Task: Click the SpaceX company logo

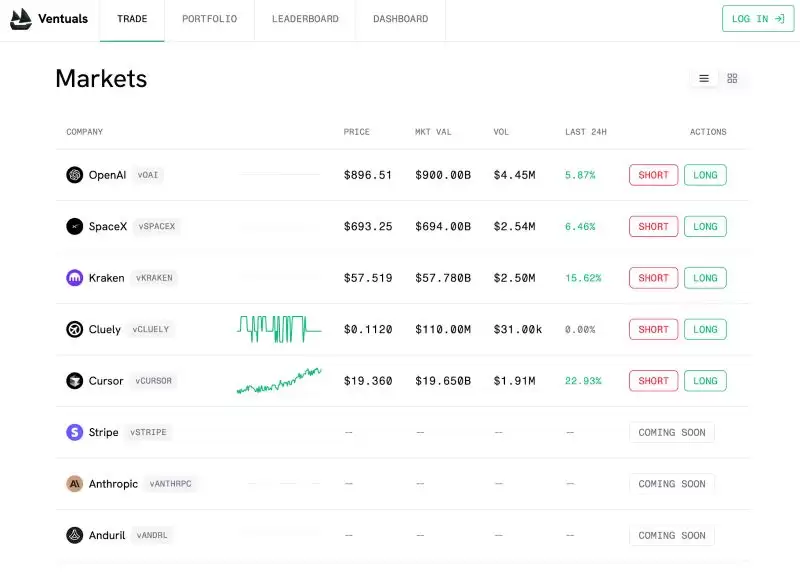Action: click(x=74, y=227)
